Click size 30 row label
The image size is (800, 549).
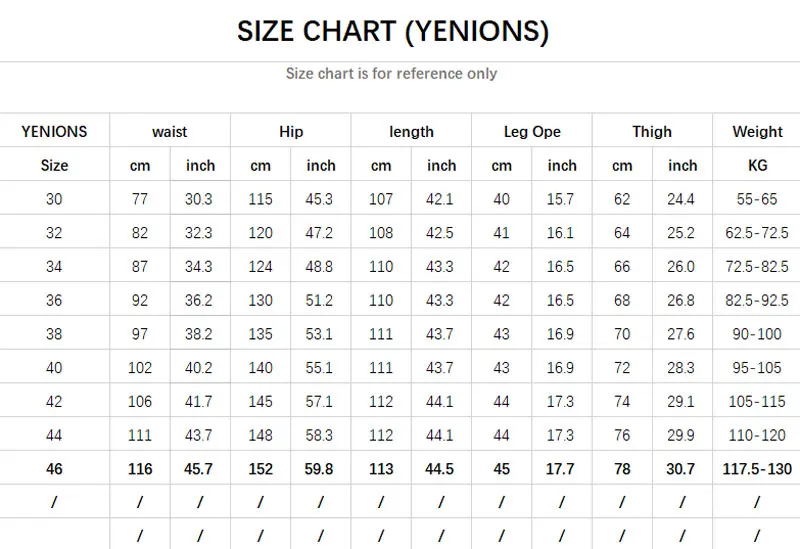click(54, 198)
